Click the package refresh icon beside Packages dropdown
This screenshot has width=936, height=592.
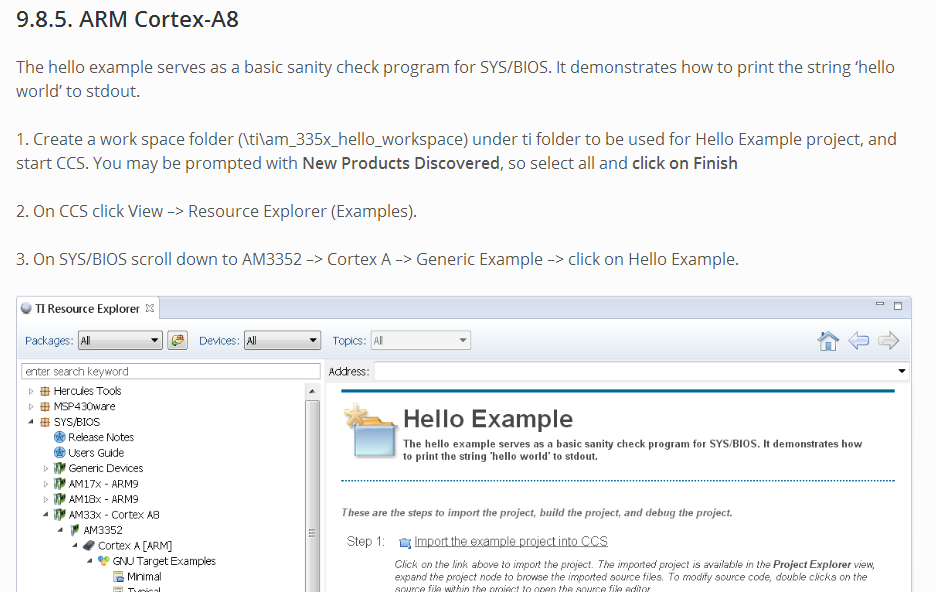point(177,340)
